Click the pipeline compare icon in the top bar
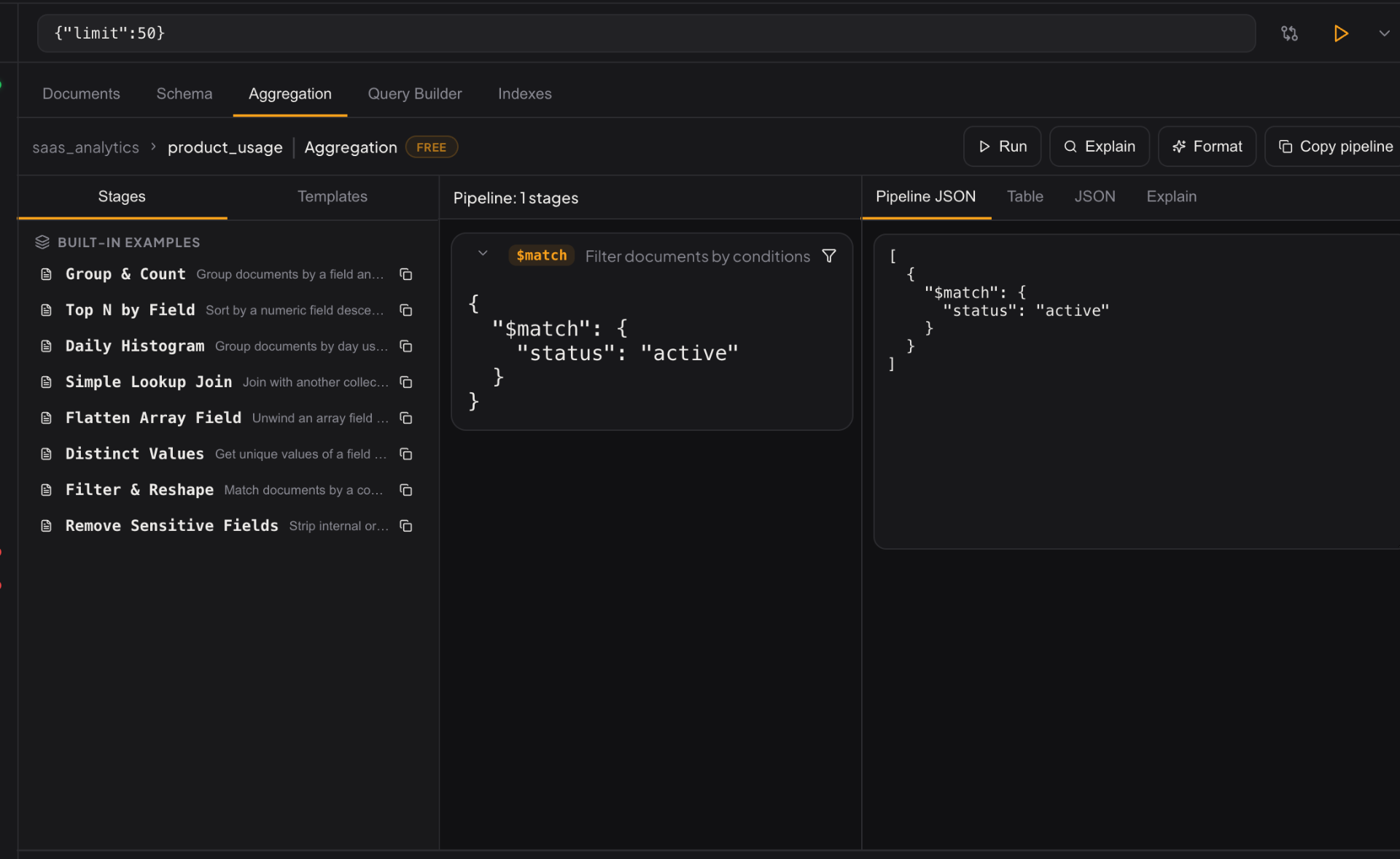The image size is (1400, 859). click(1289, 33)
